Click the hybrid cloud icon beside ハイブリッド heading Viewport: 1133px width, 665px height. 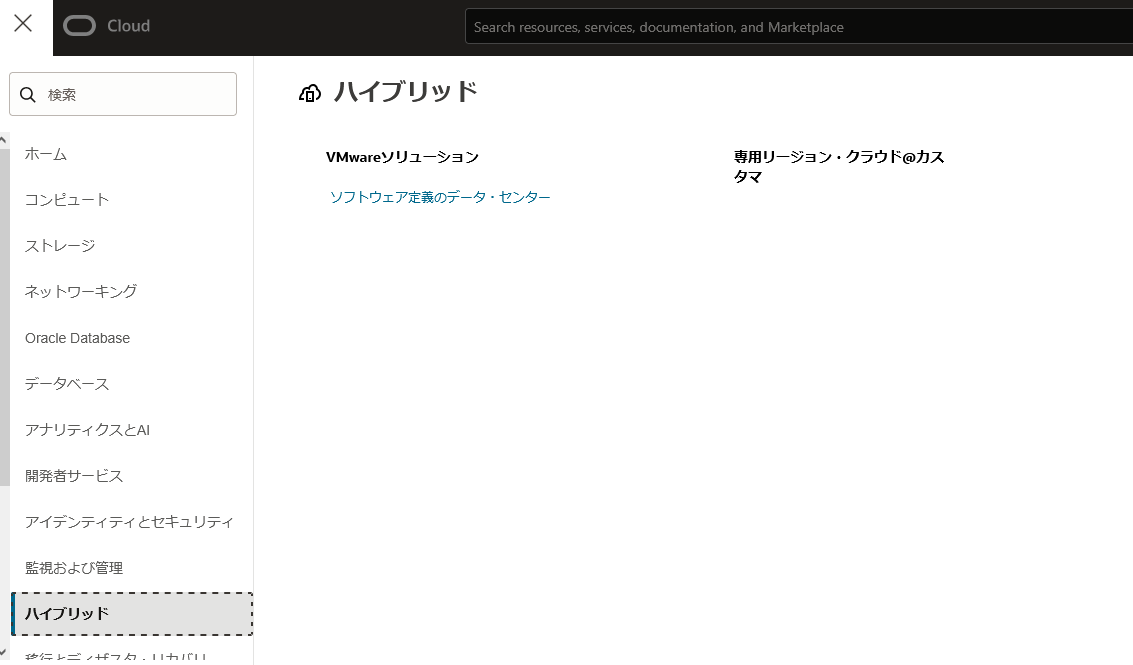(x=310, y=93)
